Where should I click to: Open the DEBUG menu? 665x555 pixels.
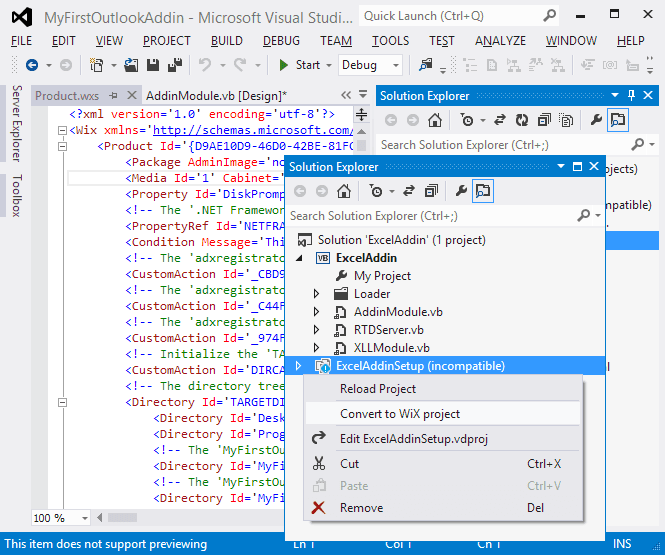(281, 41)
